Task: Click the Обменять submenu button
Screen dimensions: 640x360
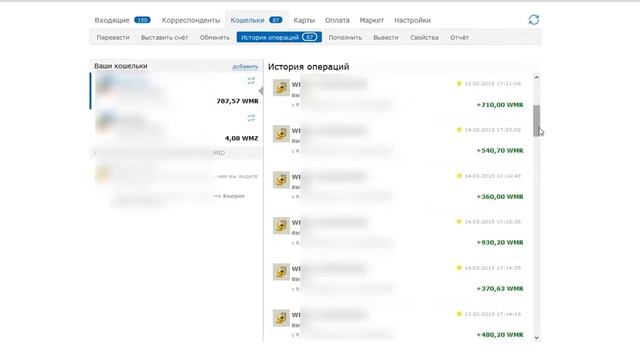Action: (x=215, y=38)
